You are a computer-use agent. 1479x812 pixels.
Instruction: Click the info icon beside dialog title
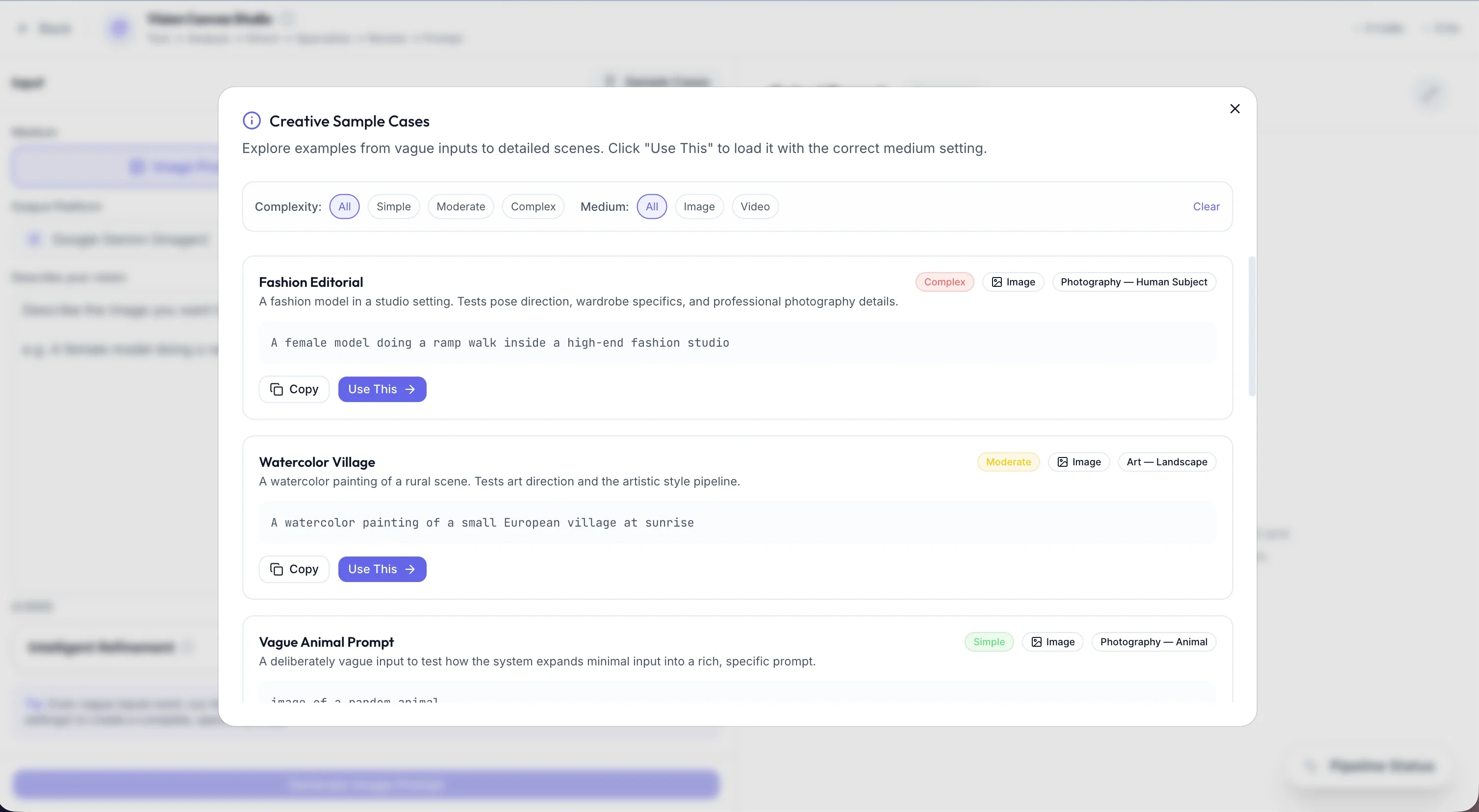point(252,121)
